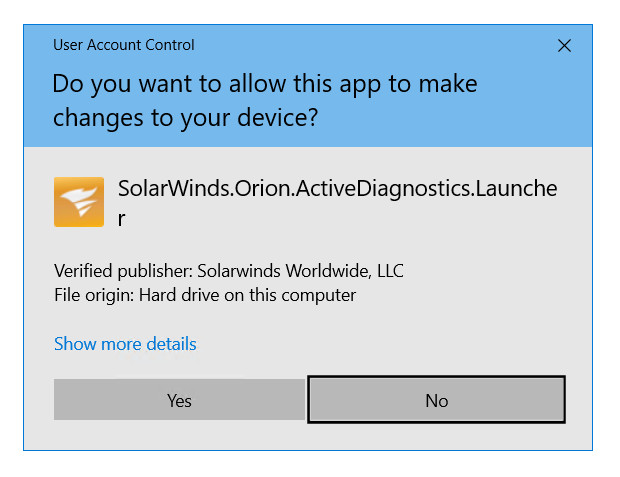Click the File origin label

click(x=94, y=295)
